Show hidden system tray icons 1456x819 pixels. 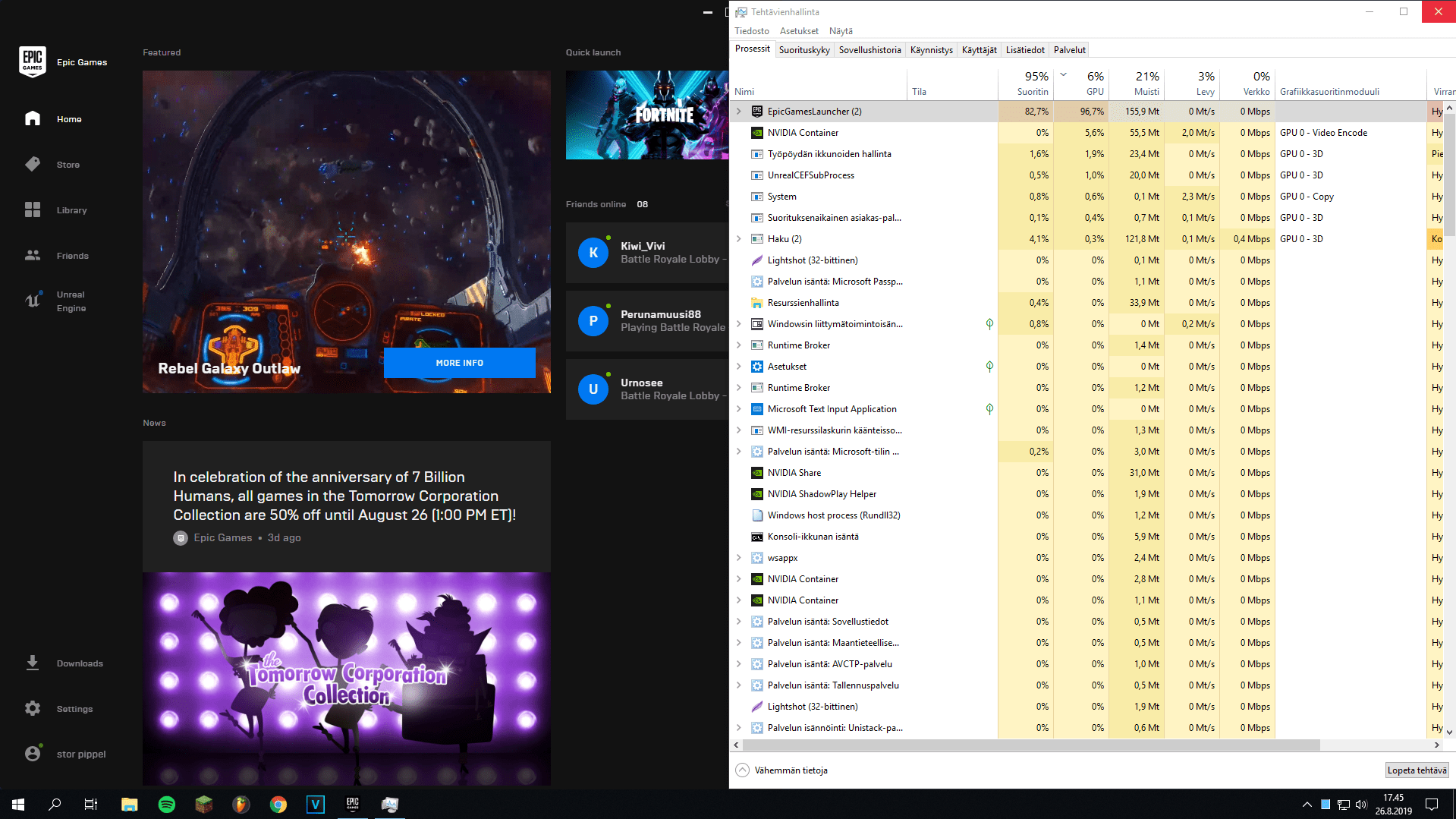pyautogui.click(x=1307, y=804)
